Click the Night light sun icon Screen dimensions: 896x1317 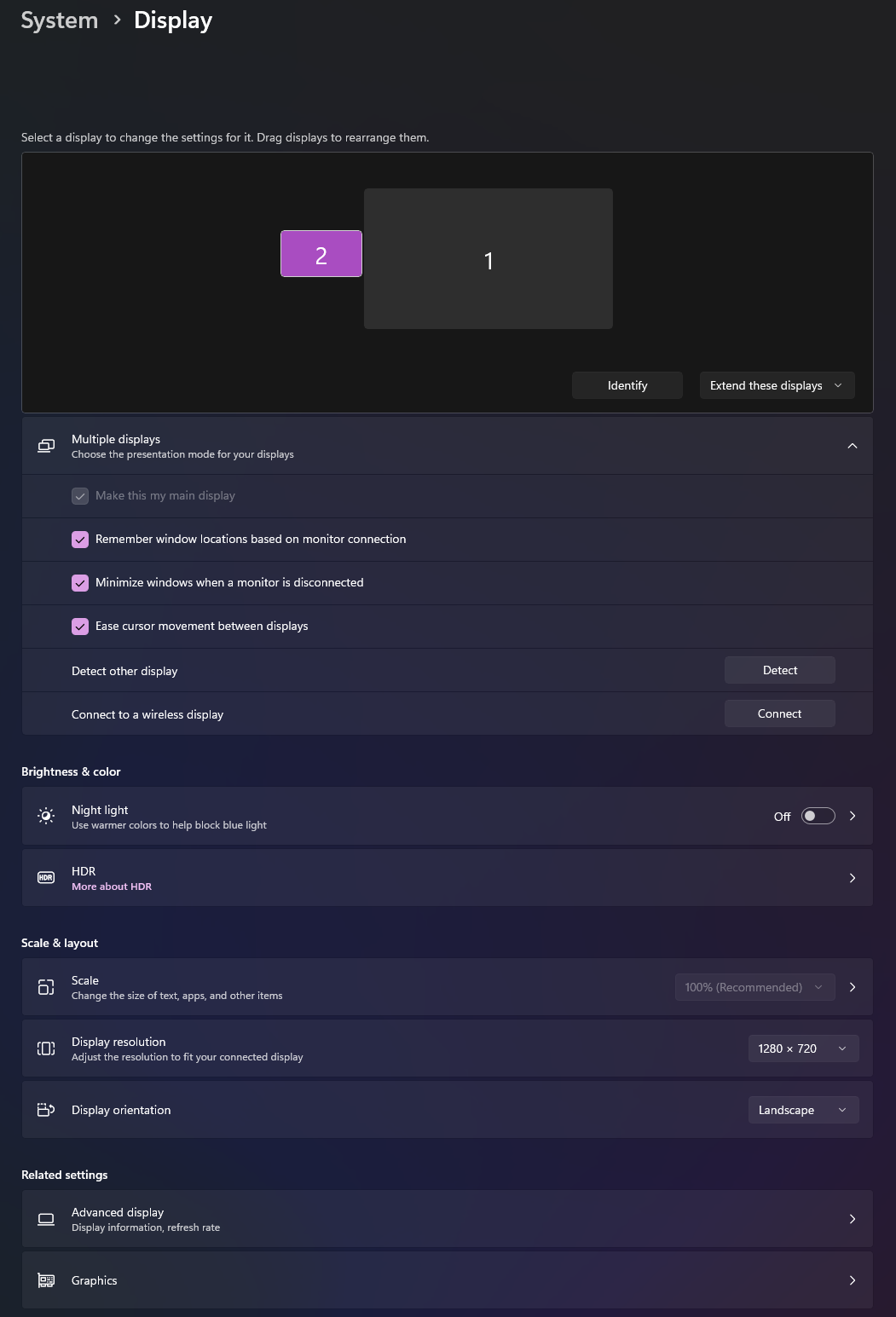pos(46,817)
